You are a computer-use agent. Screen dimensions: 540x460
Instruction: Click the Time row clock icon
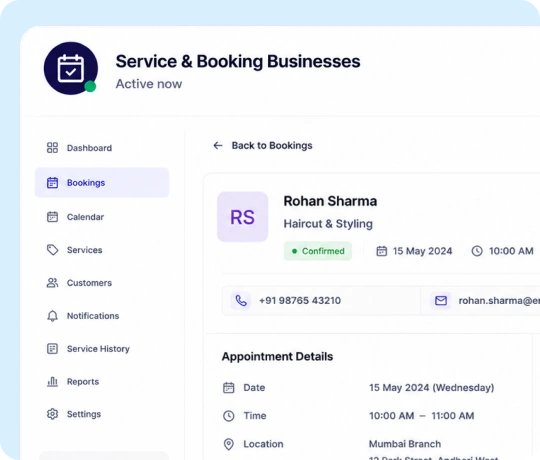[229, 416]
